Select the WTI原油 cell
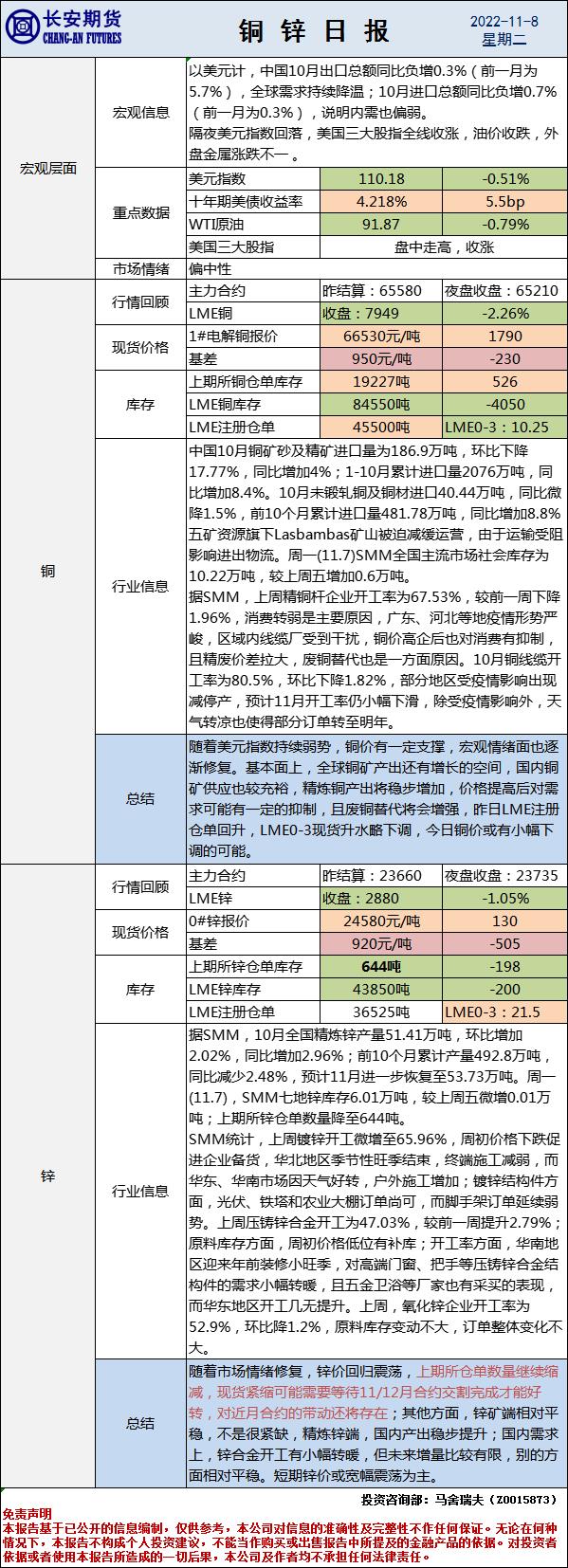568x1568 pixels. coord(253,224)
